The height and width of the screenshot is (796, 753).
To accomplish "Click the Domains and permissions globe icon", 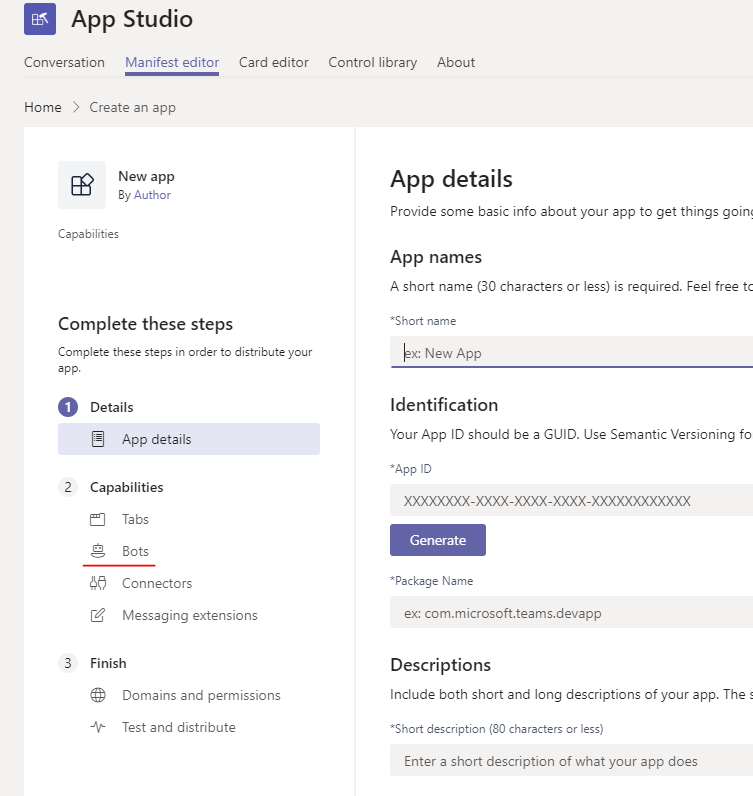I will coord(98,695).
